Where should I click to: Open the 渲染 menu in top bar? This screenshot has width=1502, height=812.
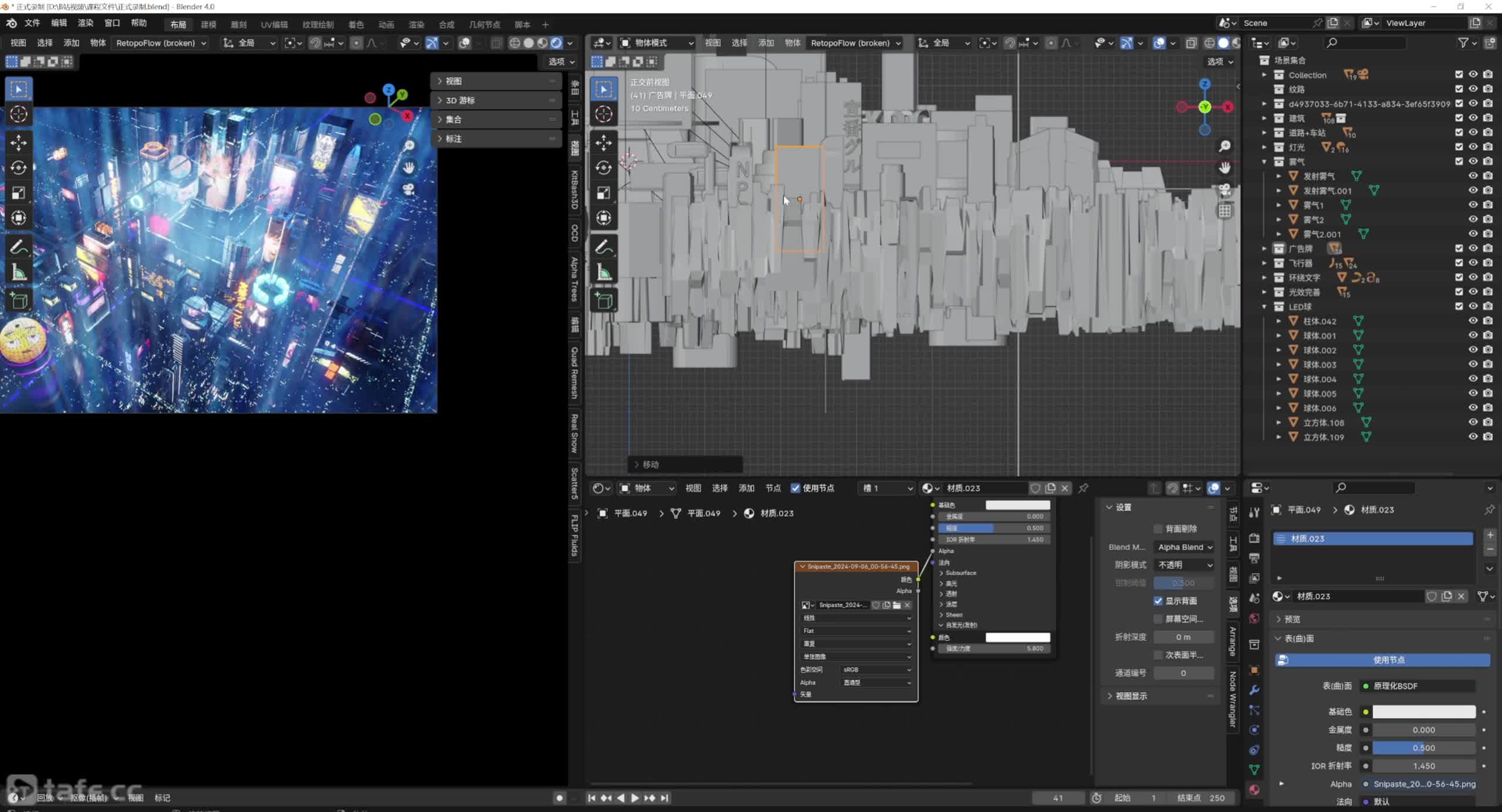[86, 23]
